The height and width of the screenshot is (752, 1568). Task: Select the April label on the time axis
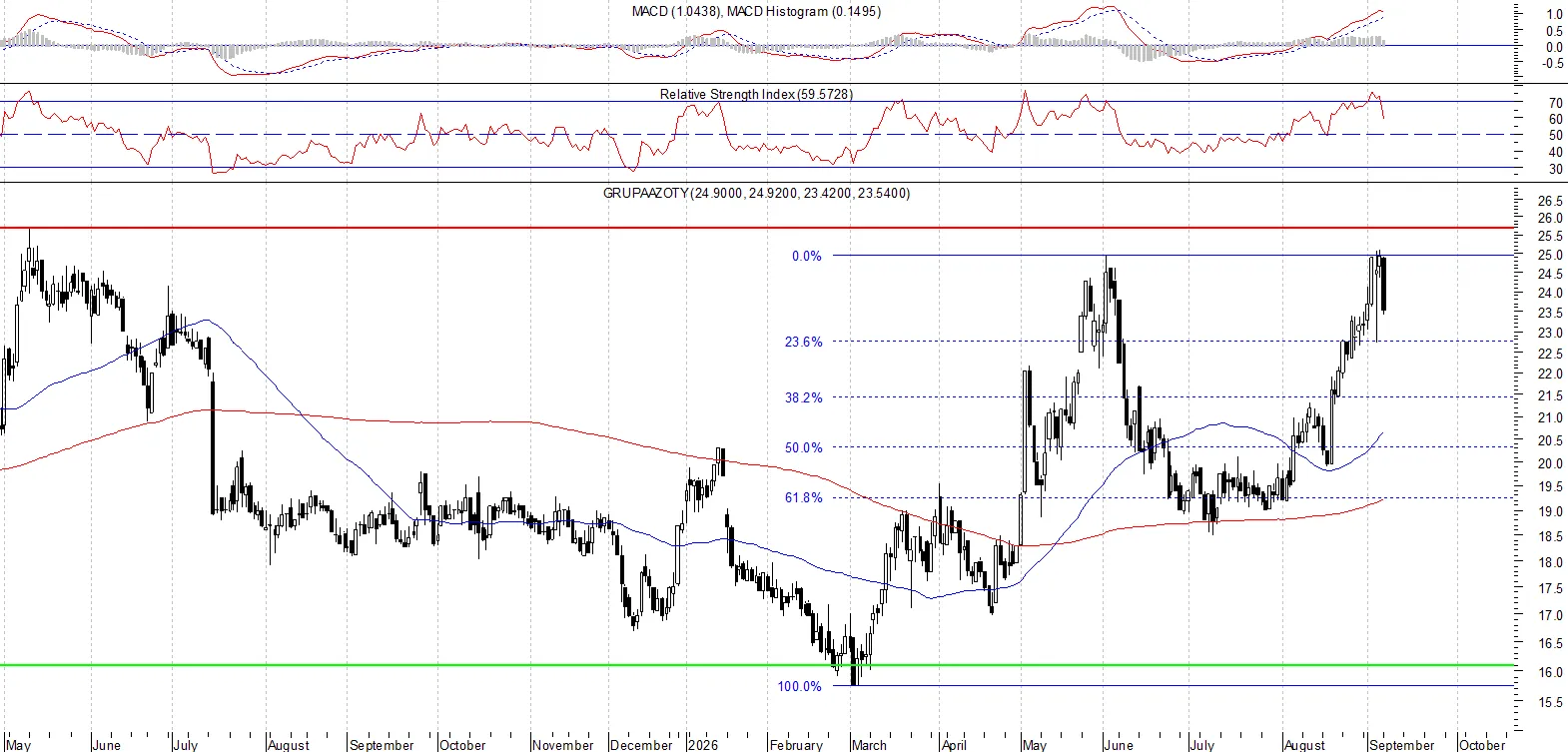pyautogui.click(x=954, y=745)
